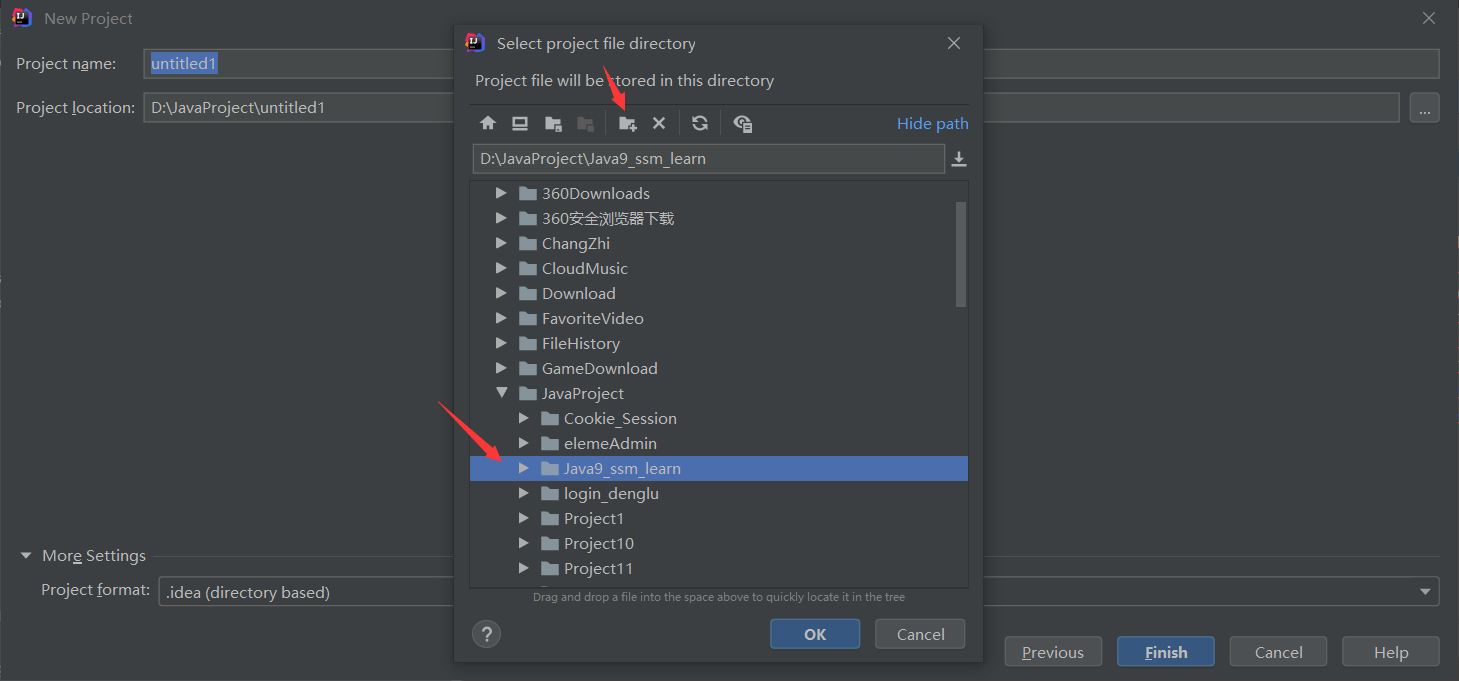Select the CloudMusic folder name
The image size is (1459, 681).
pos(585,268)
